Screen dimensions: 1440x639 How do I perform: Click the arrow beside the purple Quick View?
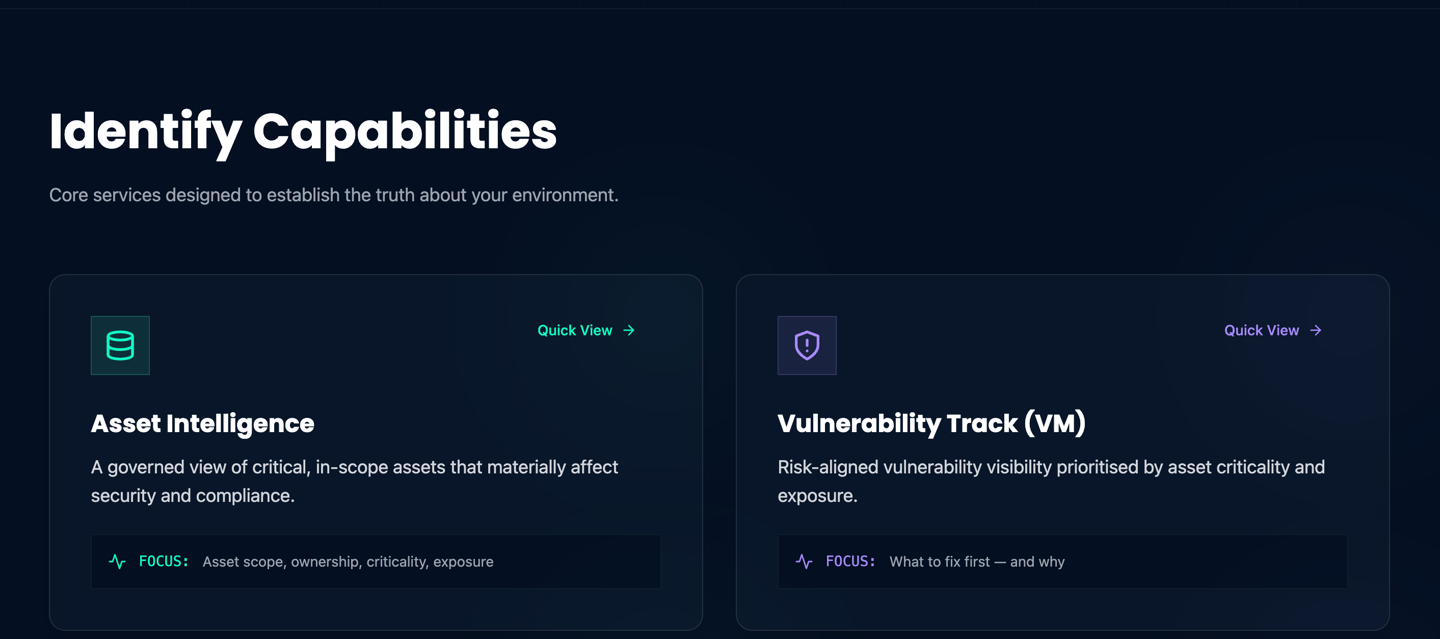[x=1316, y=330]
